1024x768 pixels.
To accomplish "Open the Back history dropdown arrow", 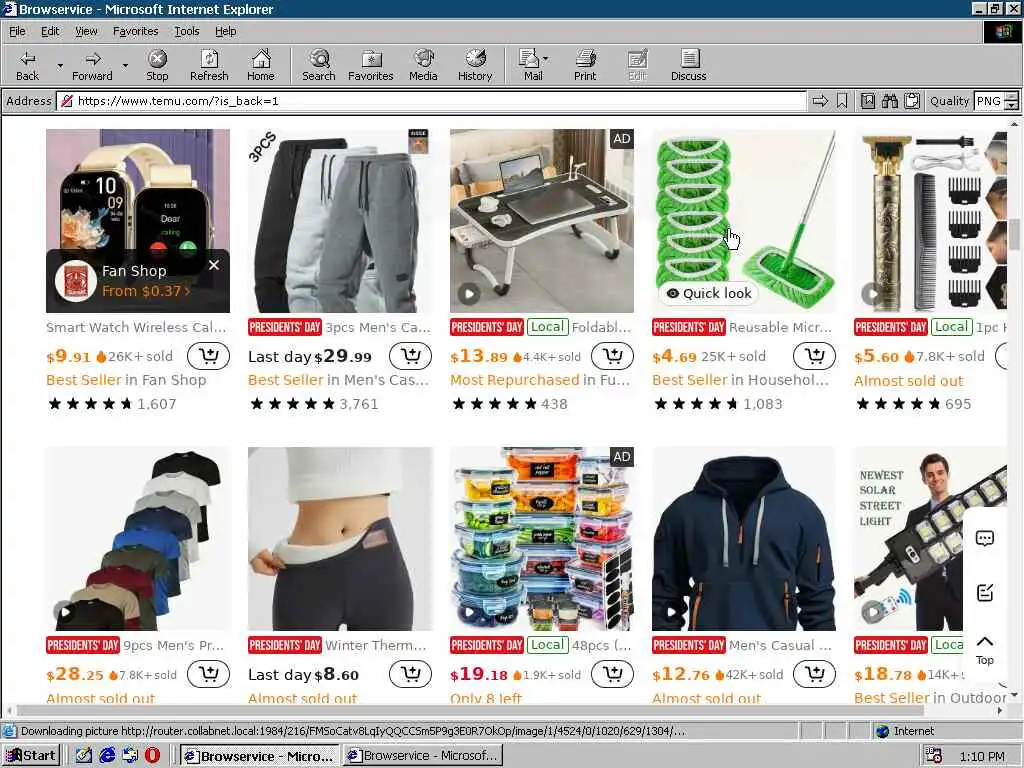I will tap(60, 65).
